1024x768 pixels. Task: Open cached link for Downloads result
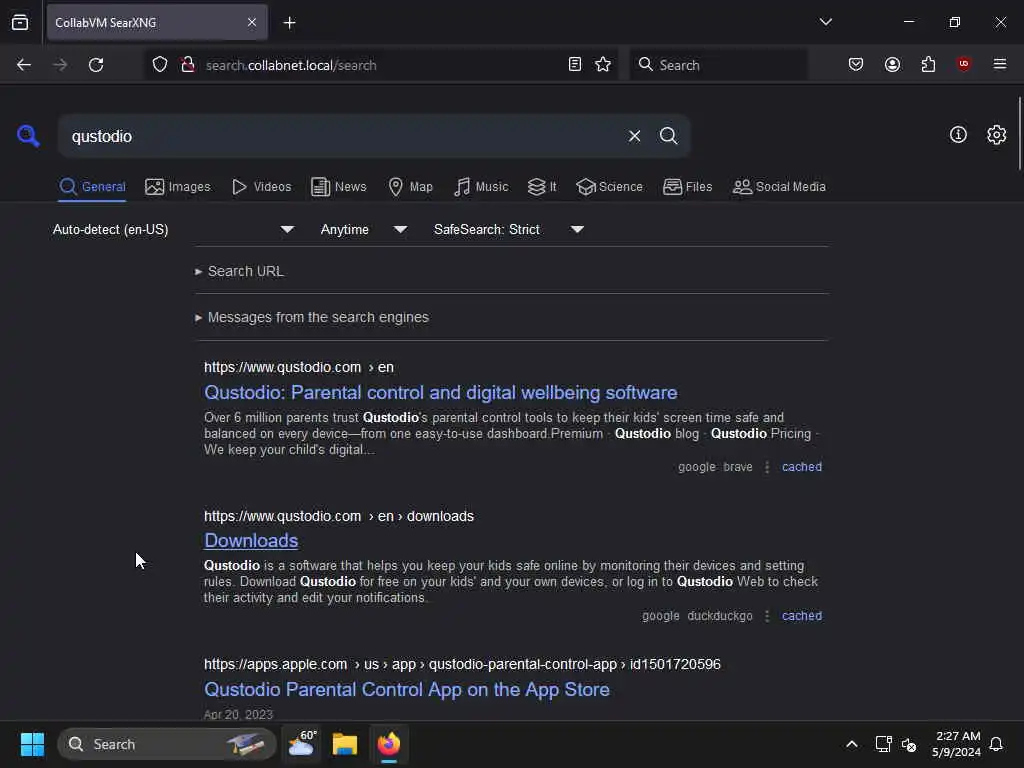click(802, 616)
